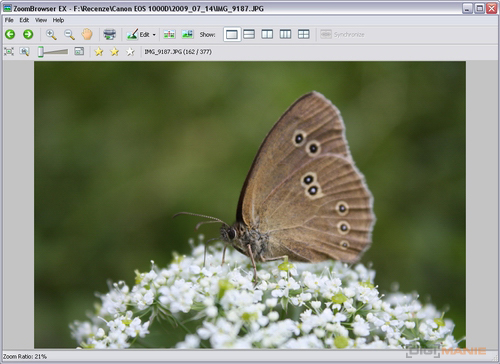Click the file name label IMG_9187.JPG (162 / 377)

click(178, 52)
